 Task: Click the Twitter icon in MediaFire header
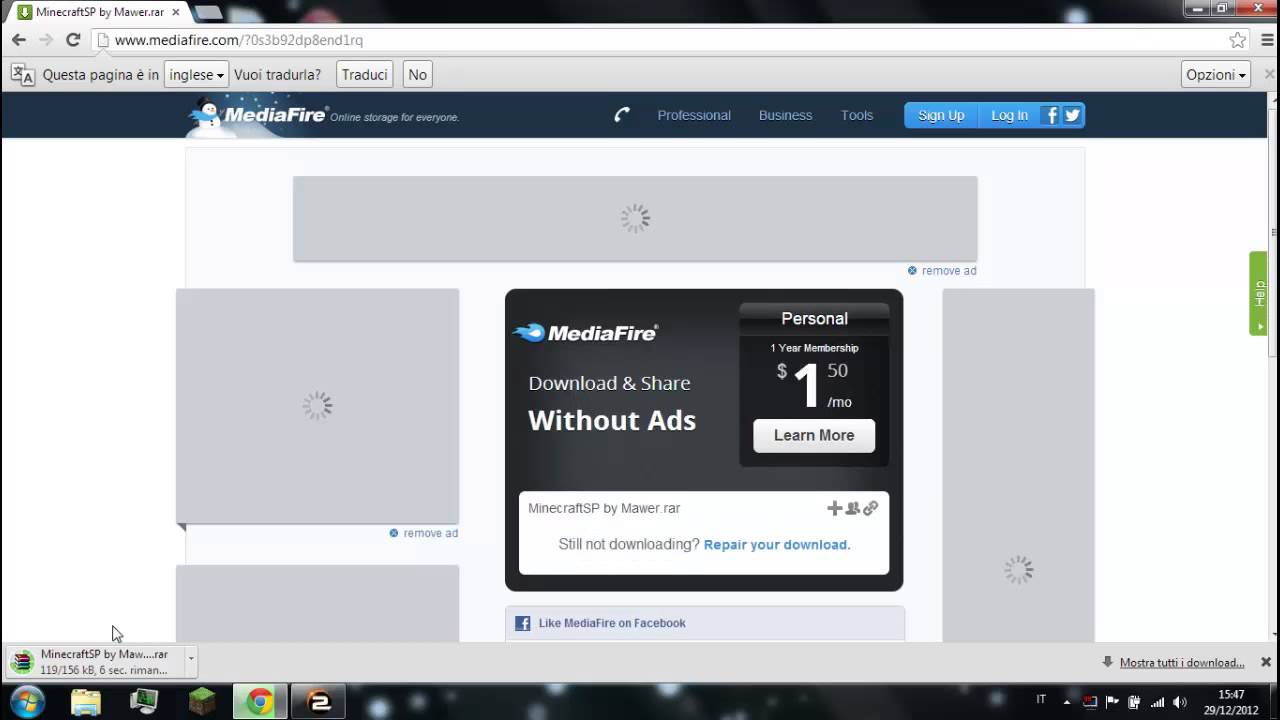coord(1072,115)
